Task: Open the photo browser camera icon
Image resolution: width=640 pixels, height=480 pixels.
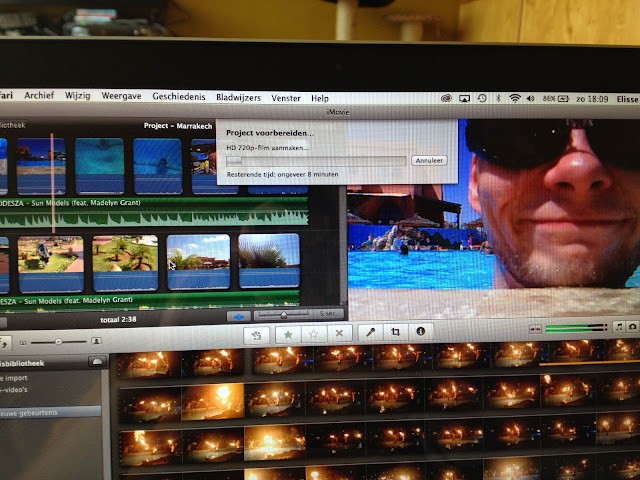Action: [x=633, y=327]
